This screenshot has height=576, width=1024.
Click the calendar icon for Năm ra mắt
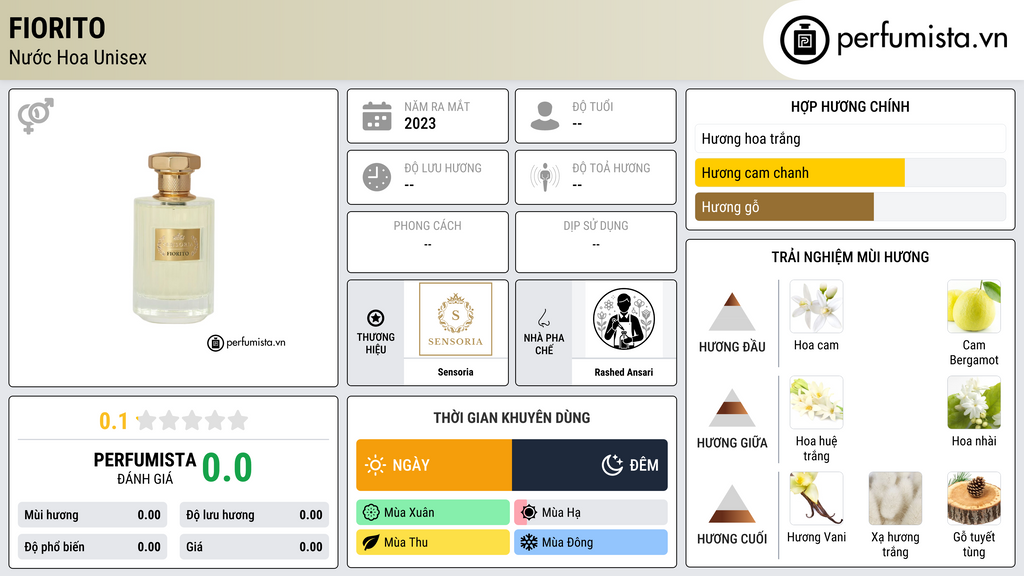[x=377, y=116]
